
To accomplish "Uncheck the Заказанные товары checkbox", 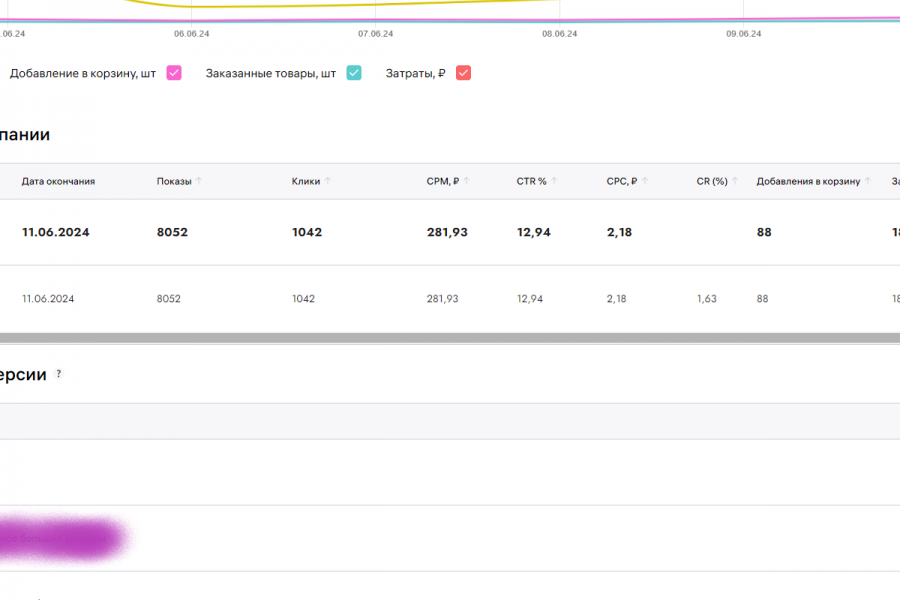I will 354,73.
